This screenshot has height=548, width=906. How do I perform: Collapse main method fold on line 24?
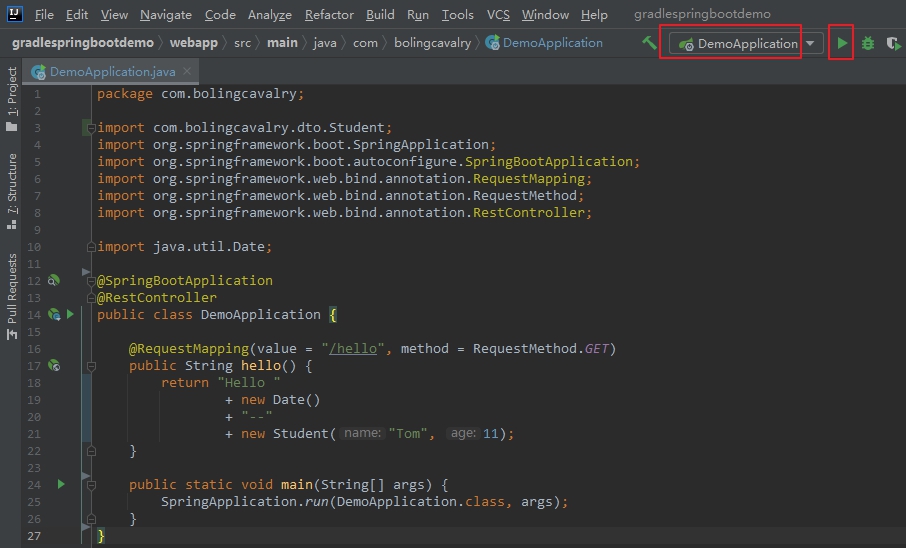point(91,485)
